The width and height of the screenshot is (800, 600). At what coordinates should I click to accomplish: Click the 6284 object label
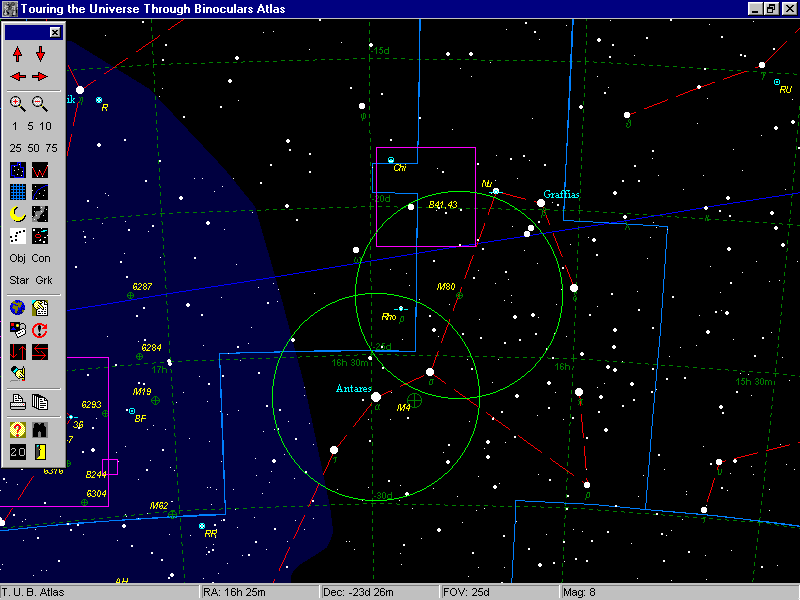(151, 348)
